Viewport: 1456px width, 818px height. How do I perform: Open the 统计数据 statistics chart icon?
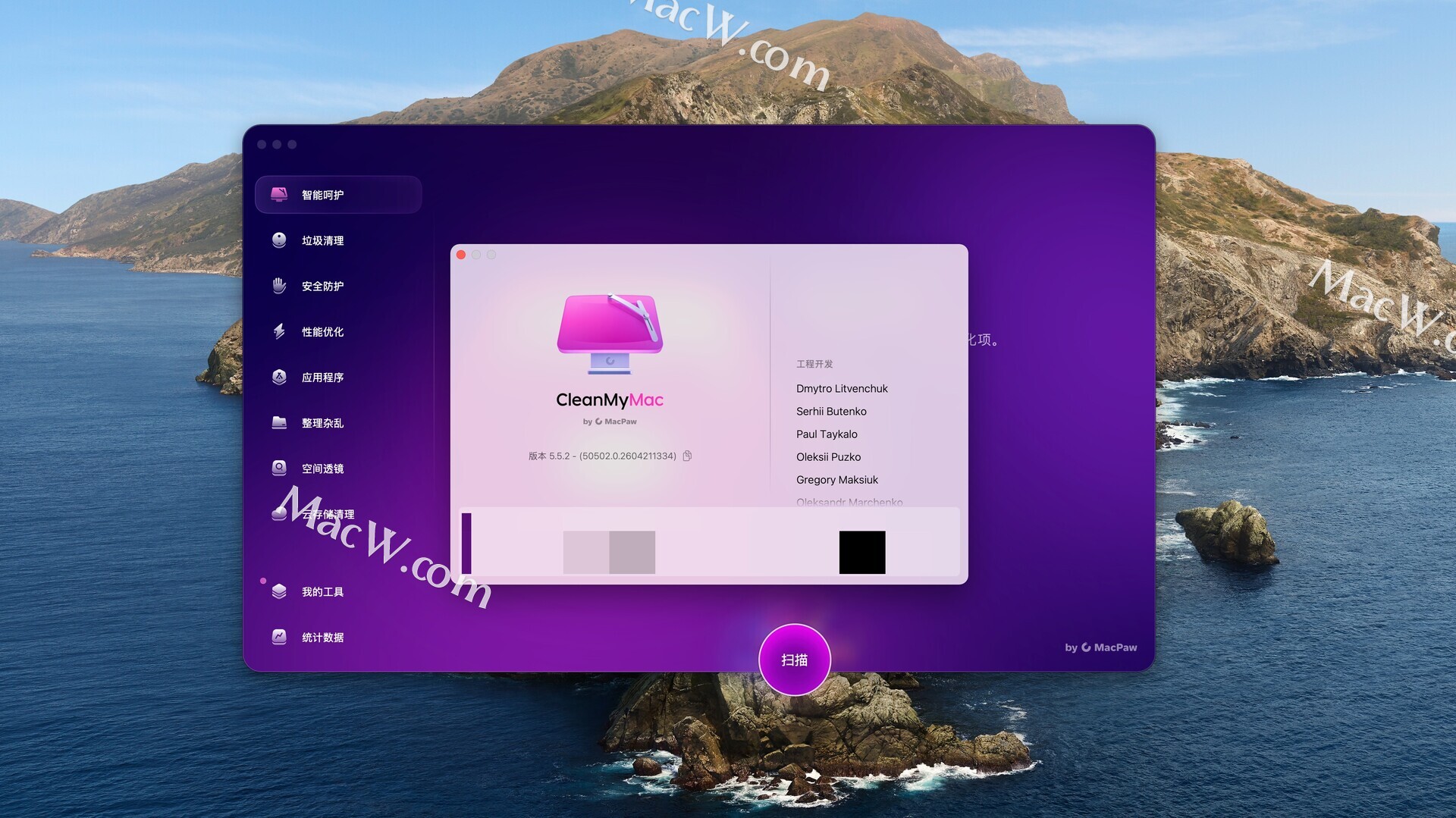pos(279,637)
